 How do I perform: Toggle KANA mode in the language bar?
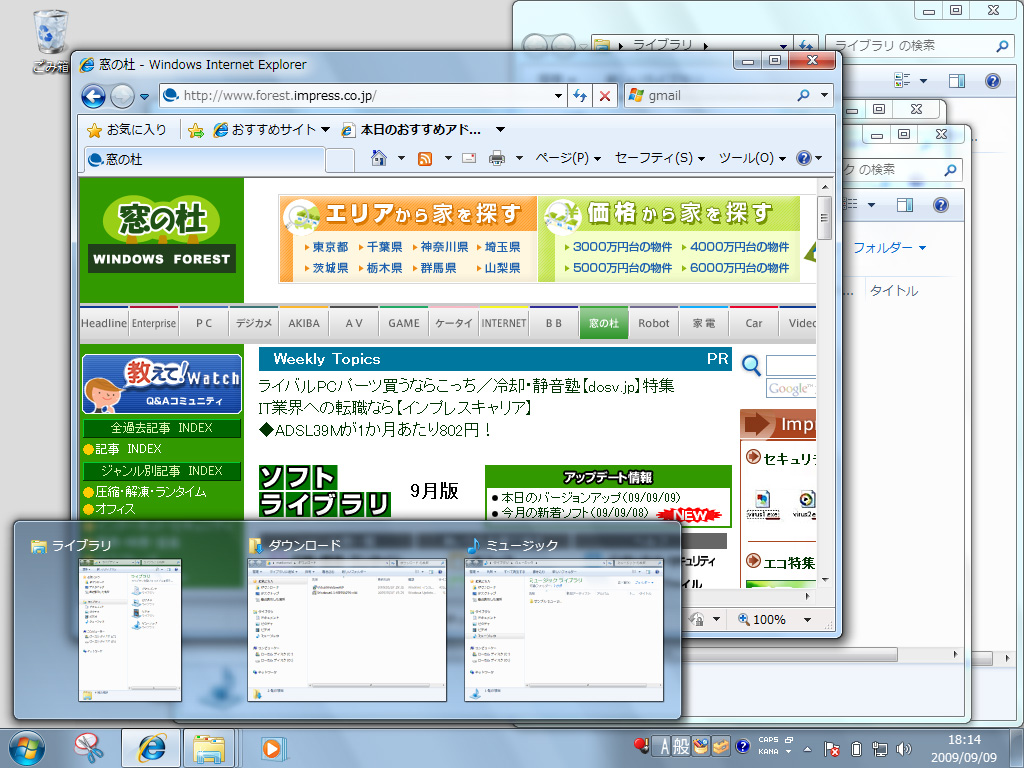click(x=770, y=753)
